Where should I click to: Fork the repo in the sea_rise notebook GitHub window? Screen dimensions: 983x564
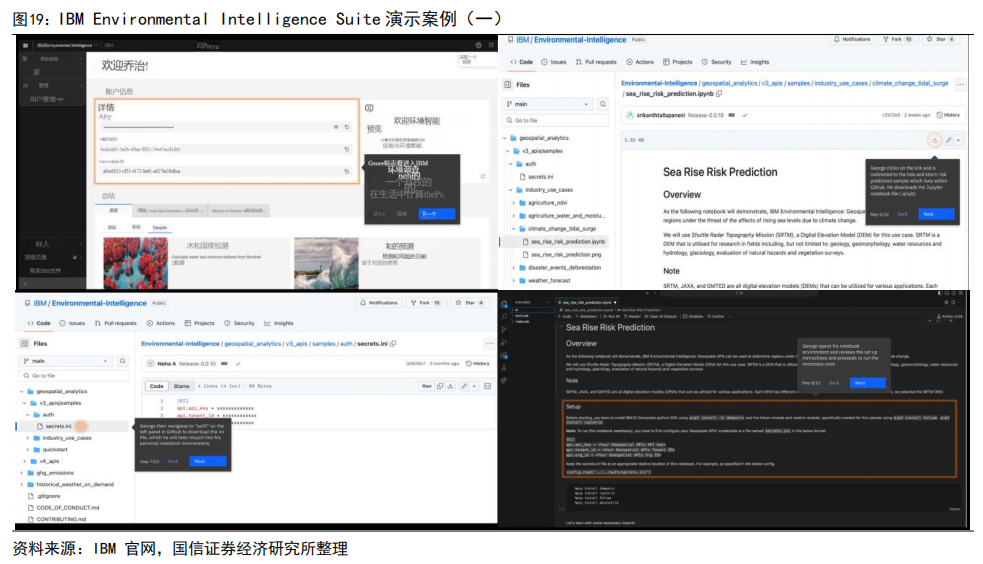tap(898, 39)
